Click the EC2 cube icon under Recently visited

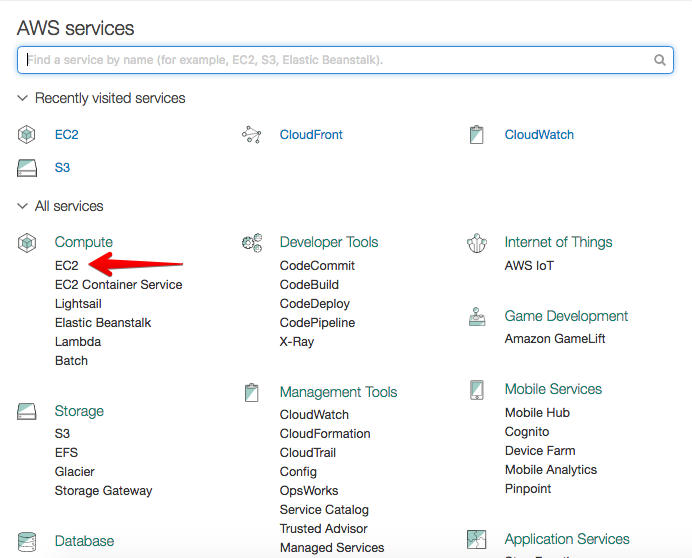26,134
